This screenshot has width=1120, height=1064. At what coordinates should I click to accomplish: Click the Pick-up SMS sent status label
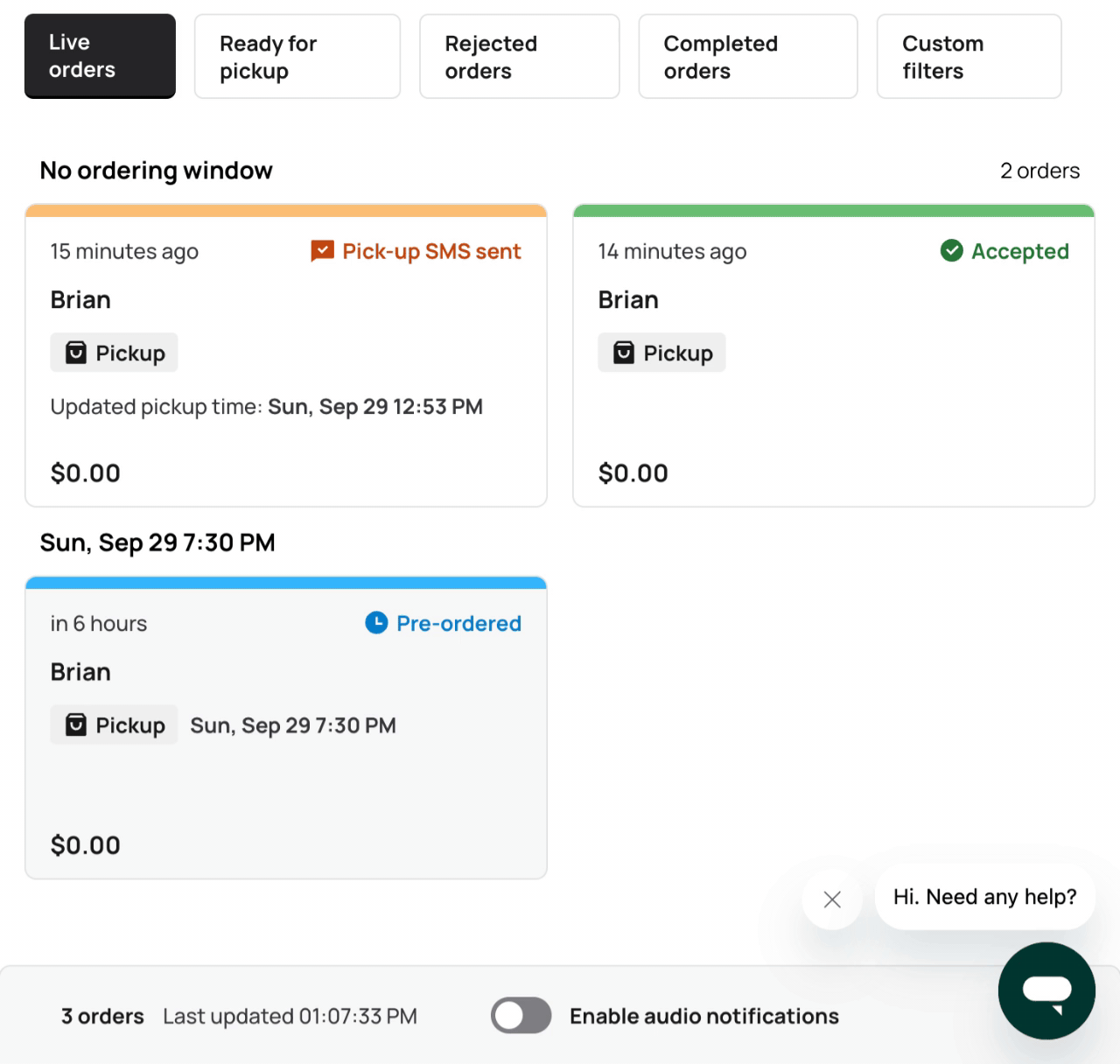(431, 251)
